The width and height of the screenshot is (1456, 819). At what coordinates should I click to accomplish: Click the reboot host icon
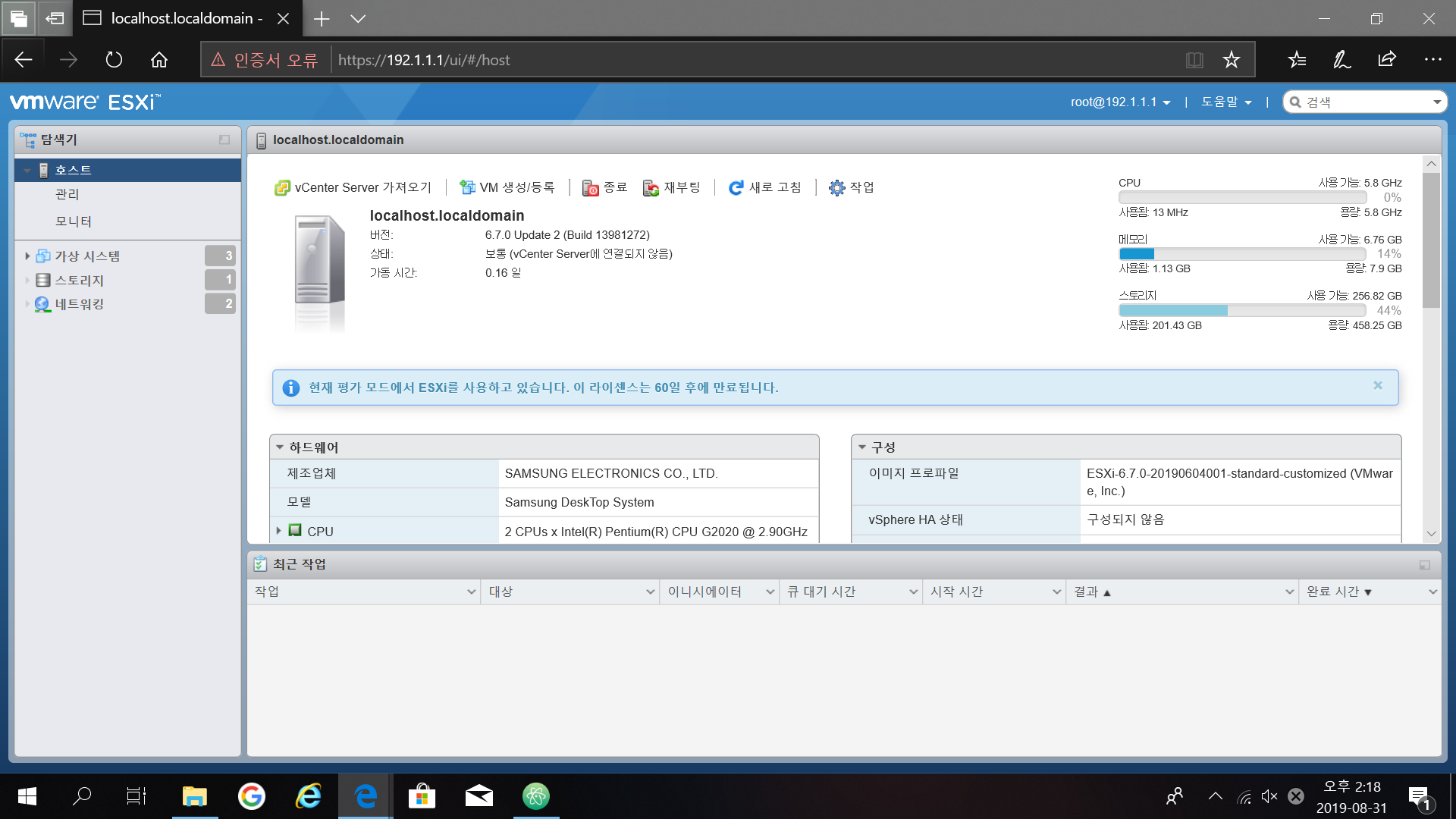pos(651,188)
